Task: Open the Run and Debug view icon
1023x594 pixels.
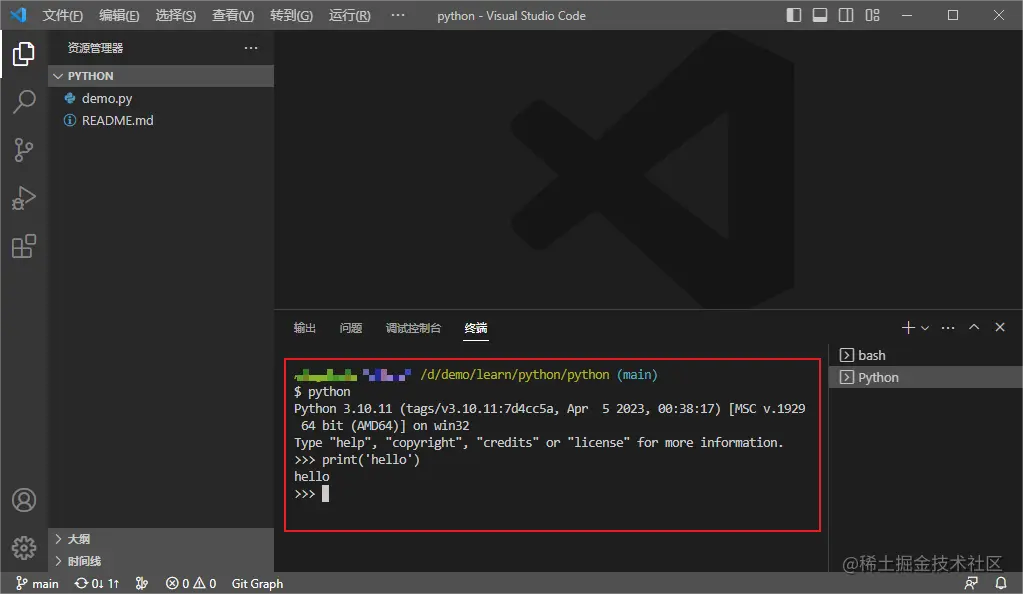Action: 23,198
